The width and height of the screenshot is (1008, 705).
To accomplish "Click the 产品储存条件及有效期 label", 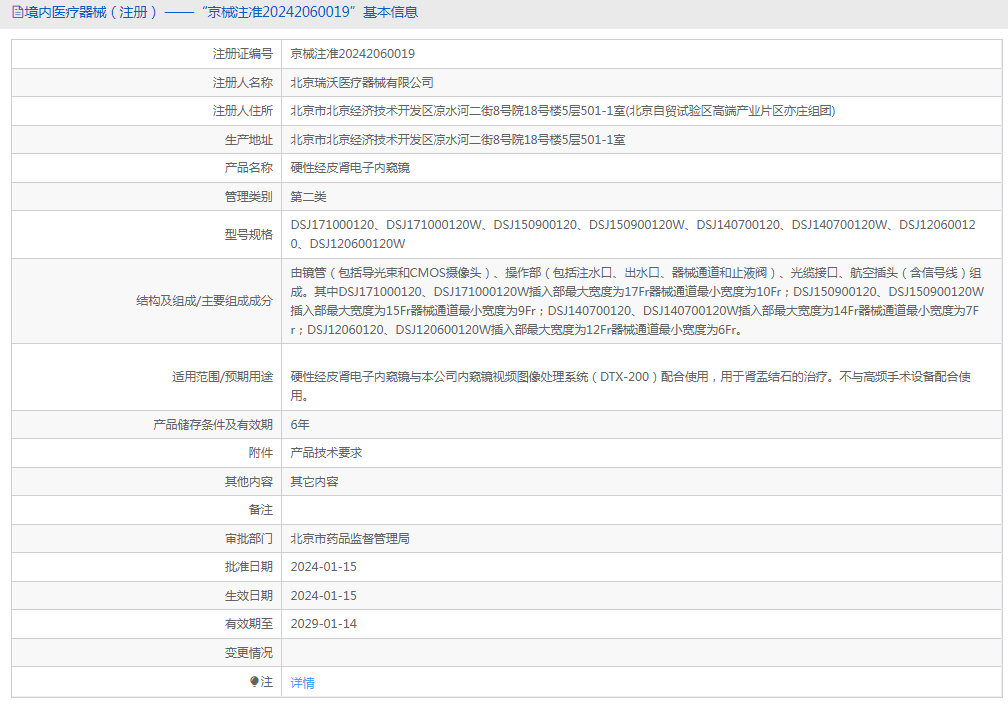I will [x=213, y=424].
